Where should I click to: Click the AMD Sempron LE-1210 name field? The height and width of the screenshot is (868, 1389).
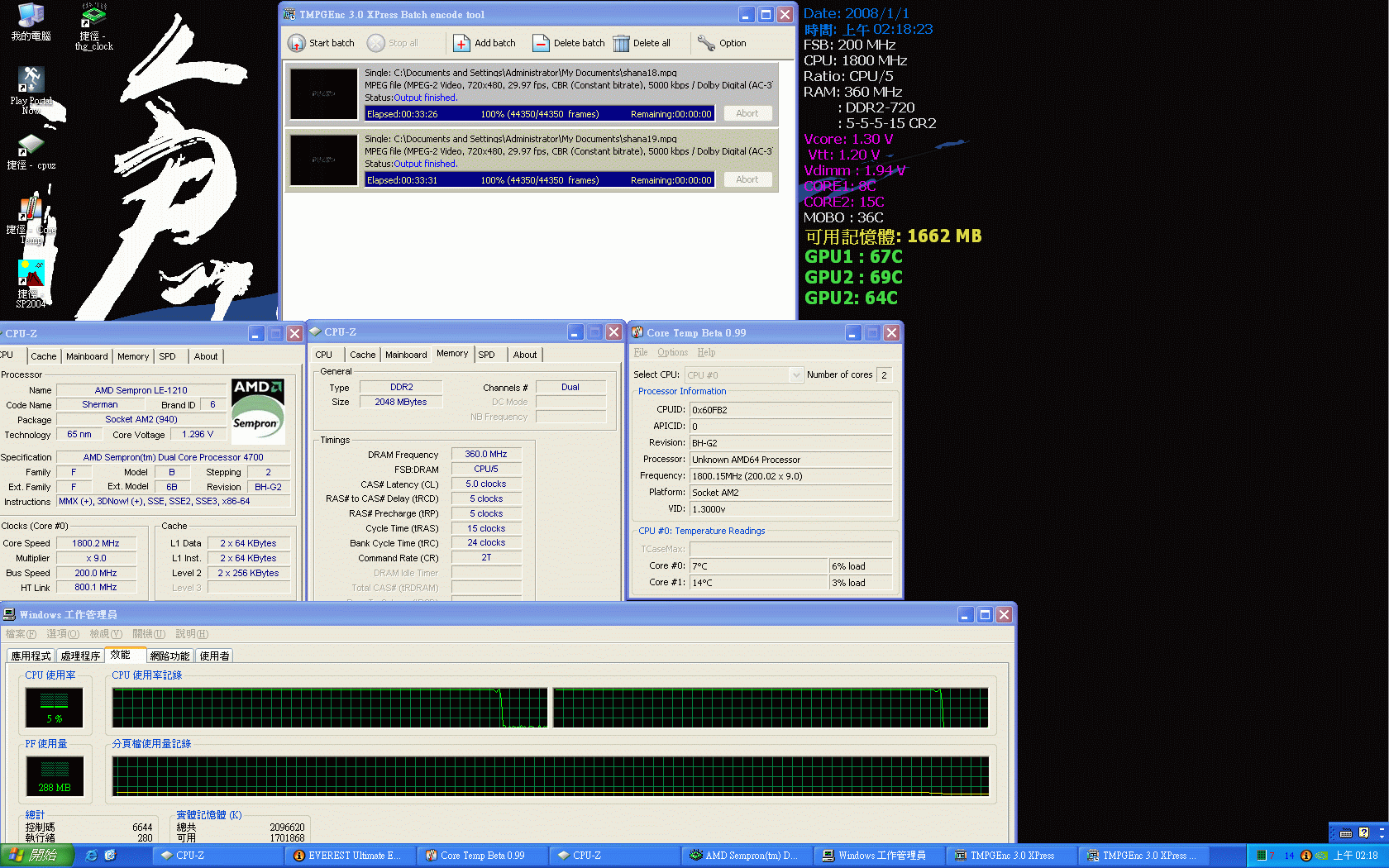pos(141,390)
